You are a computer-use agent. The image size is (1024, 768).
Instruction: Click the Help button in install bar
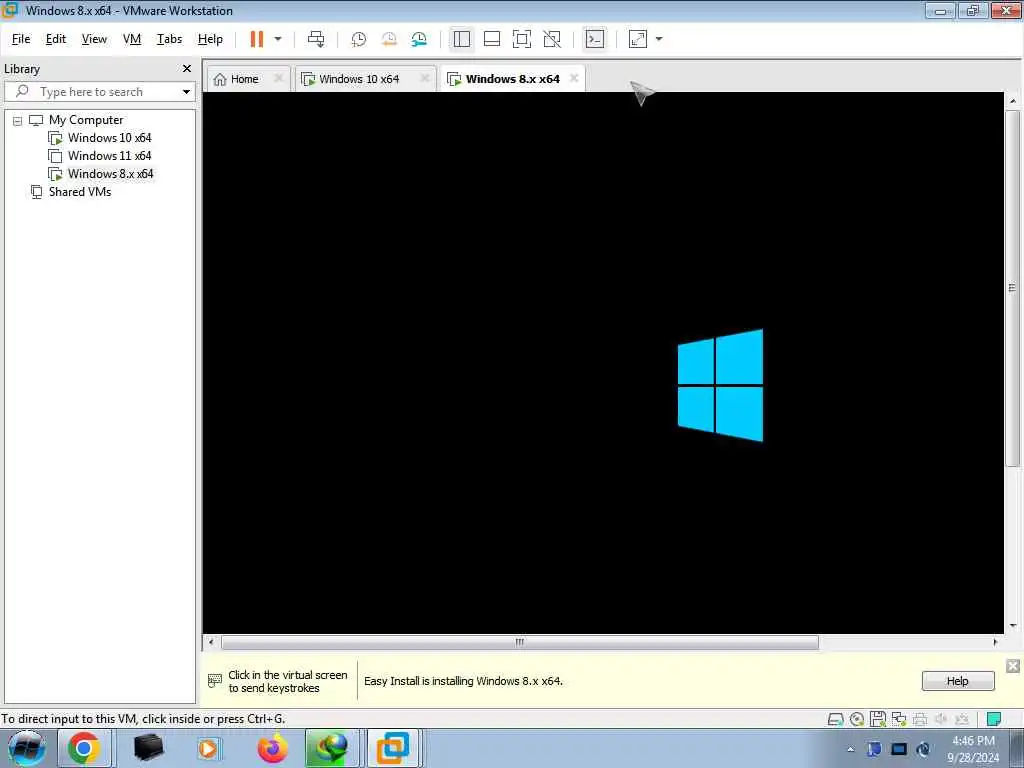tap(957, 680)
